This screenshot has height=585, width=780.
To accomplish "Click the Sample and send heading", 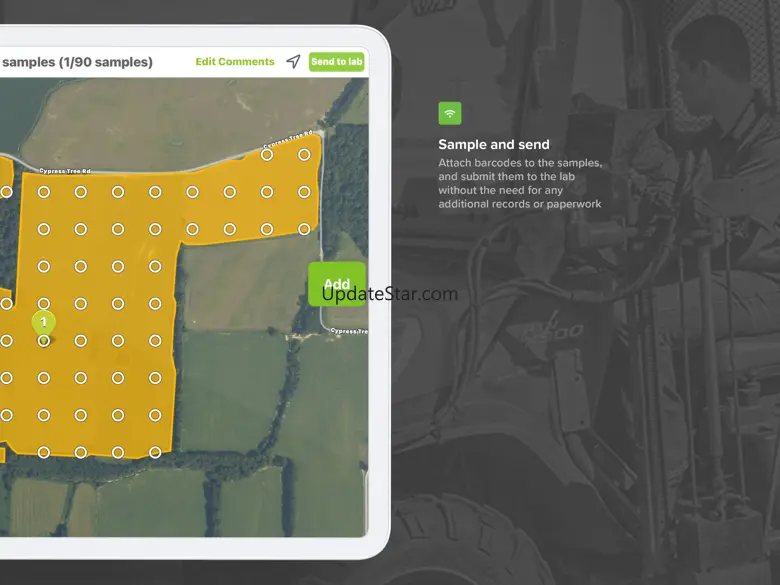I will click(x=494, y=145).
